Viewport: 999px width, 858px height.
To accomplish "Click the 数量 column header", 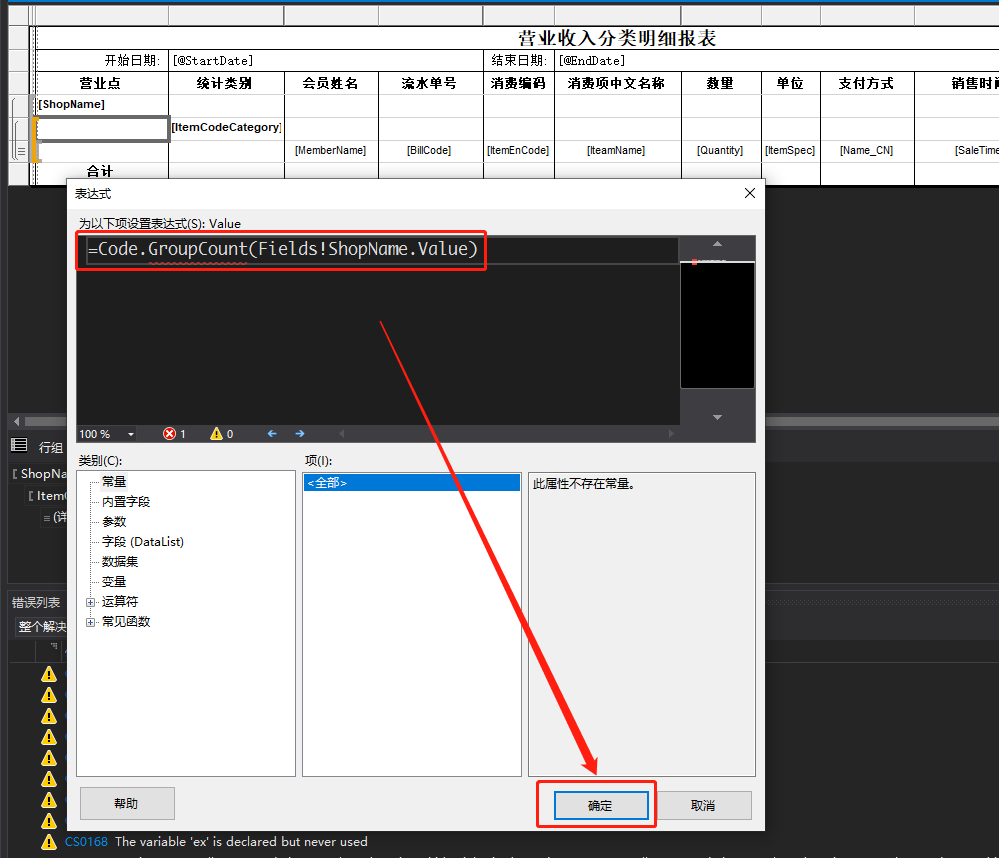I will click(720, 83).
